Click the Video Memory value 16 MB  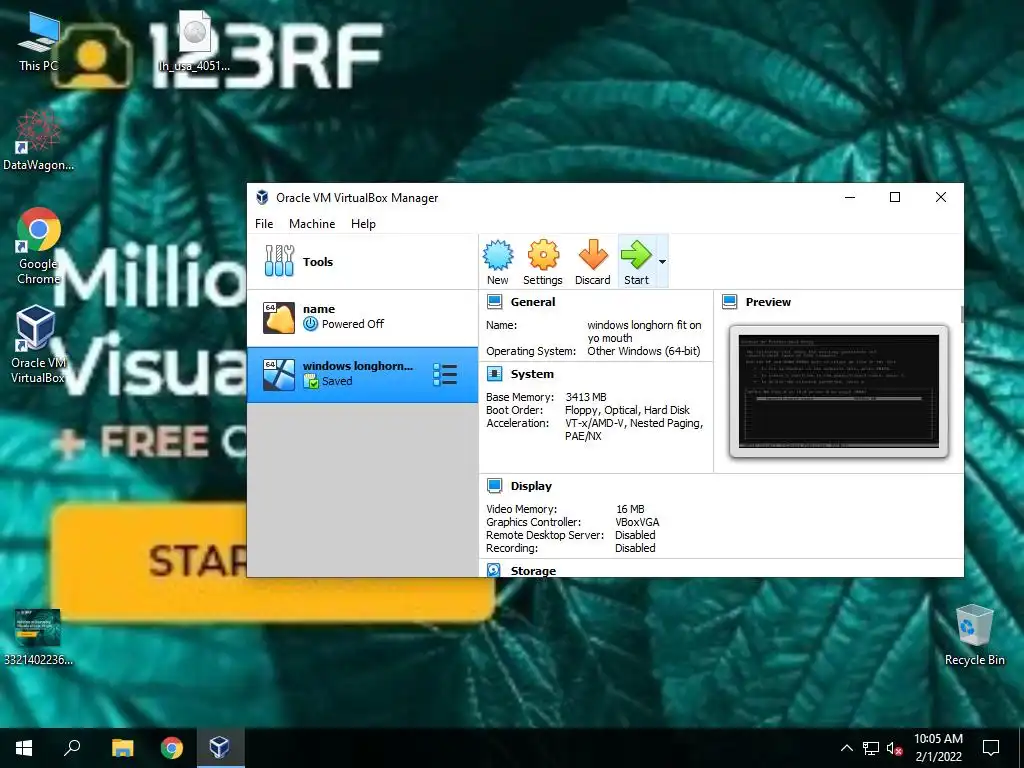tap(630, 509)
